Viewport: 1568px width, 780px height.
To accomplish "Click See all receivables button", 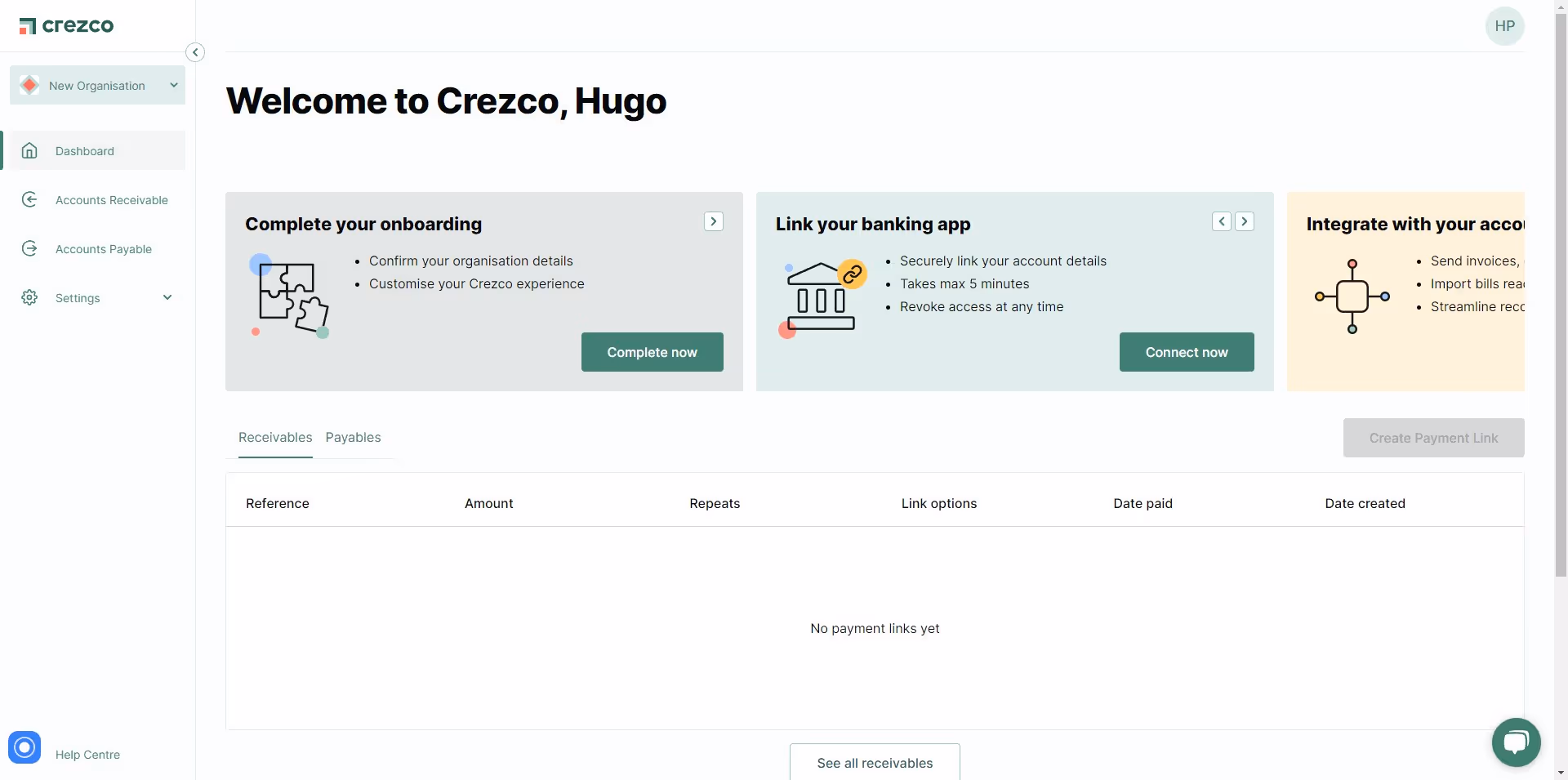I will (875, 762).
